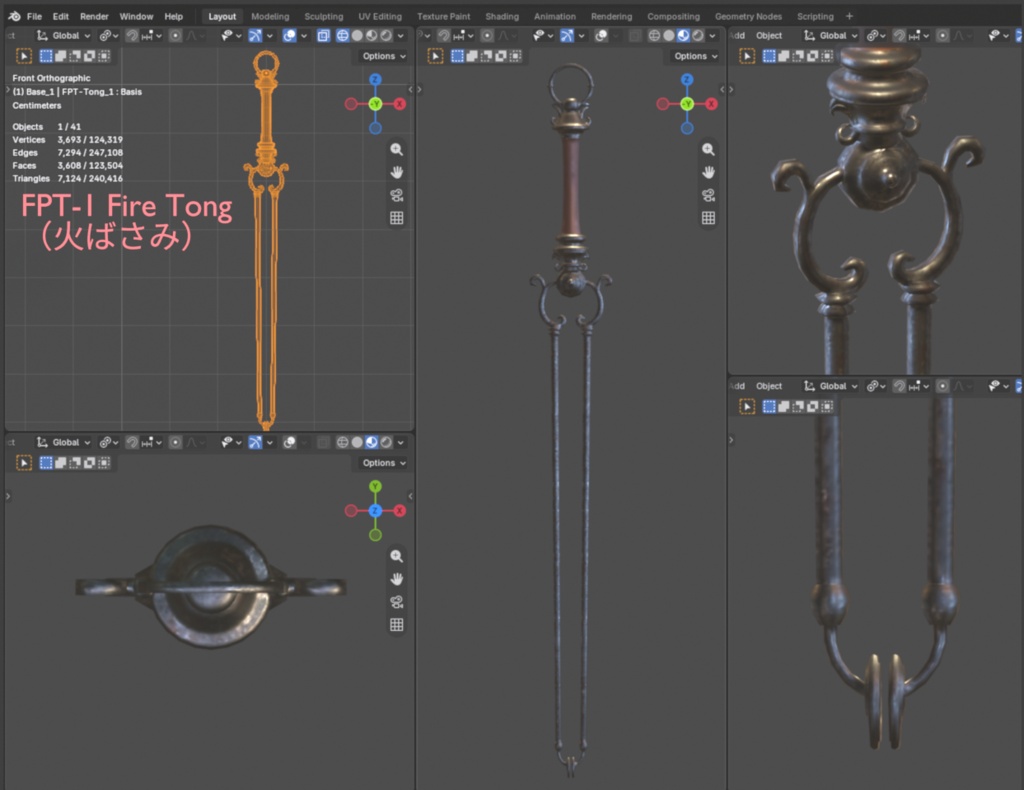1024x790 pixels.
Task: Click the 'Front Orthographic' view label text
Action: coord(52,78)
